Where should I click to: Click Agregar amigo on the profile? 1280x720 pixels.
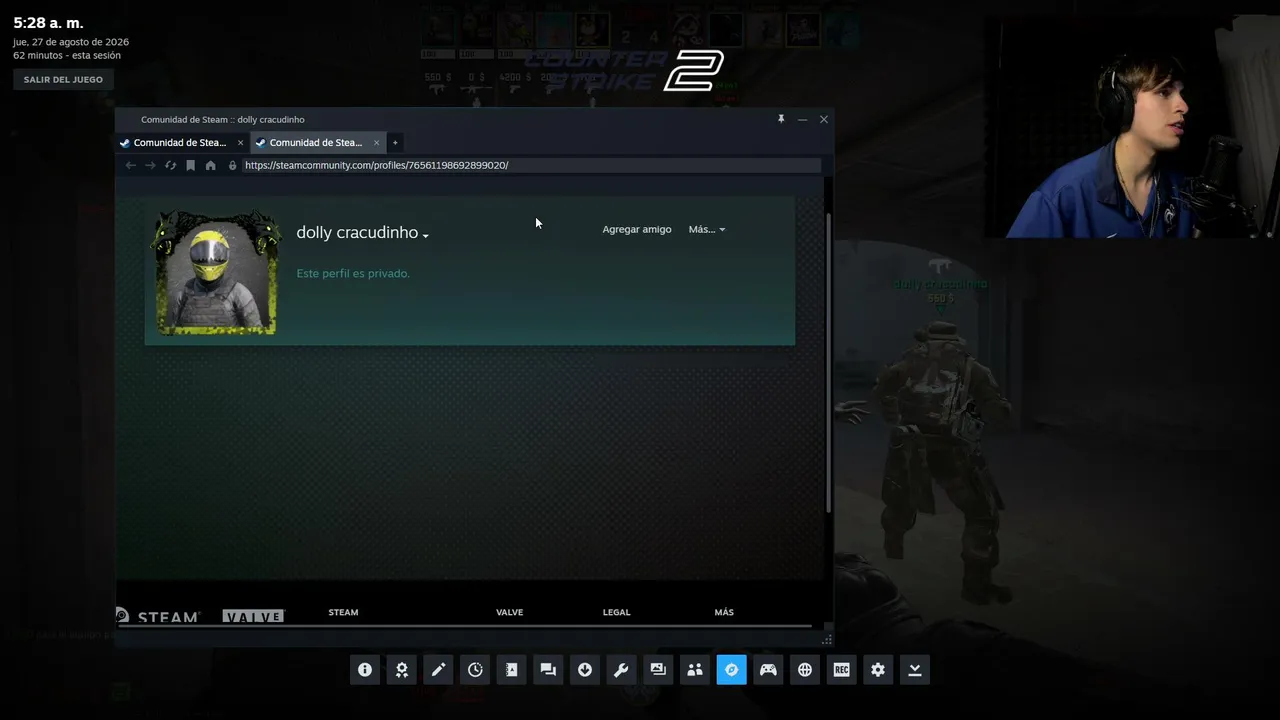coord(637,229)
